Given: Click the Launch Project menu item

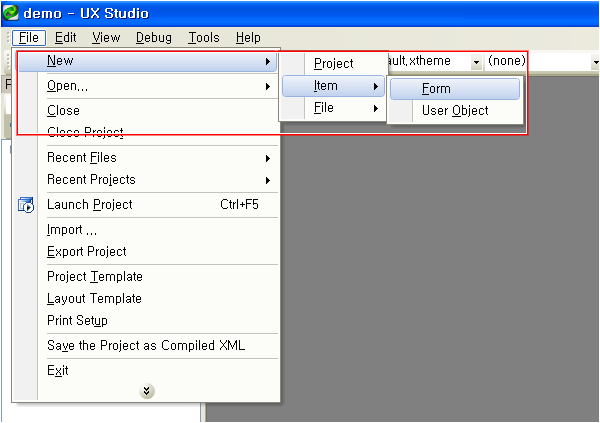Looking at the screenshot, I should 148,204.
